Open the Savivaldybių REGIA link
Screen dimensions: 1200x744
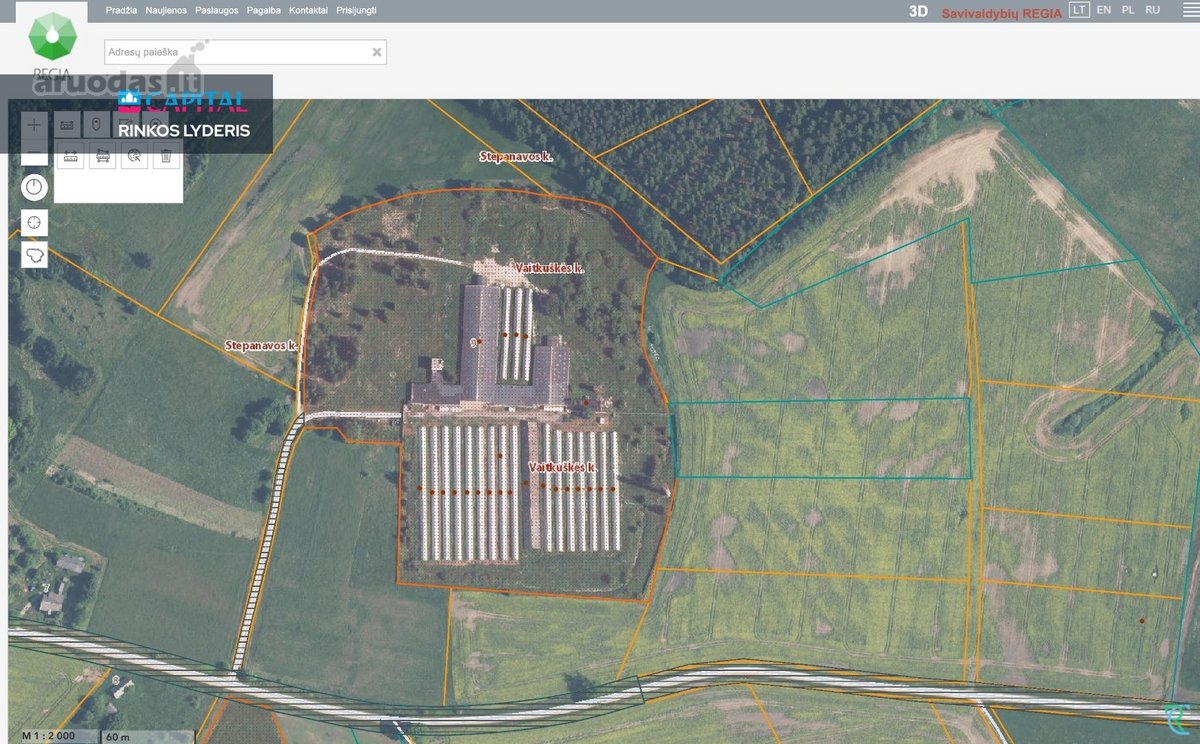click(x=1001, y=12)
